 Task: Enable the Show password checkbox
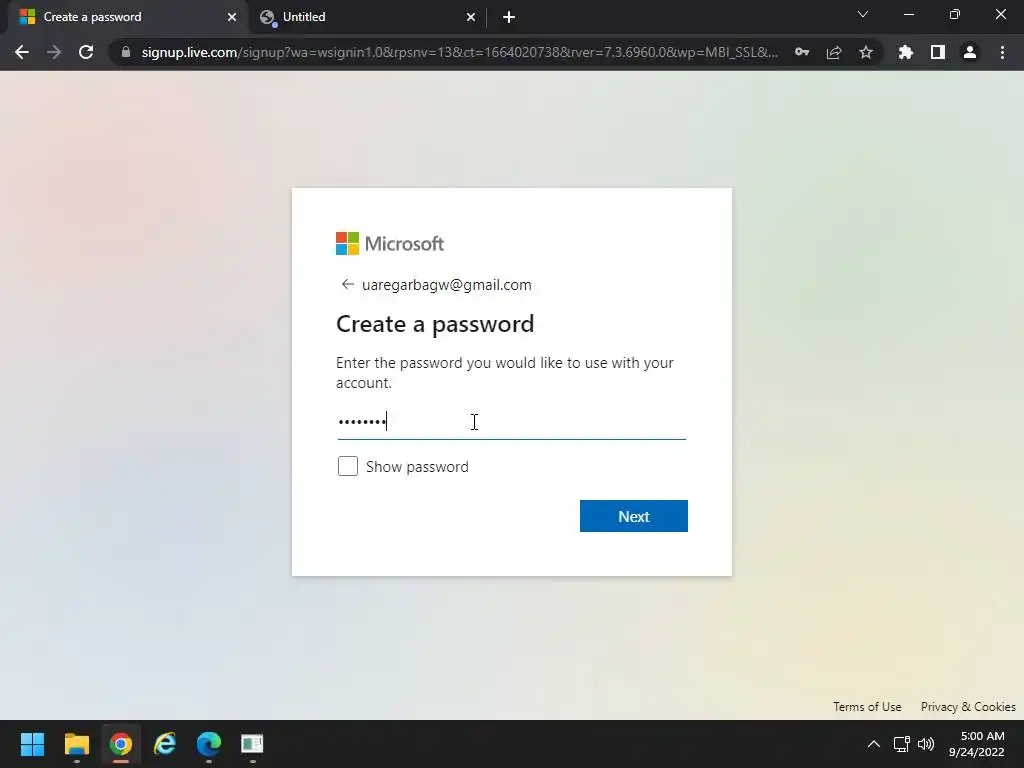[x=348, y=466]
